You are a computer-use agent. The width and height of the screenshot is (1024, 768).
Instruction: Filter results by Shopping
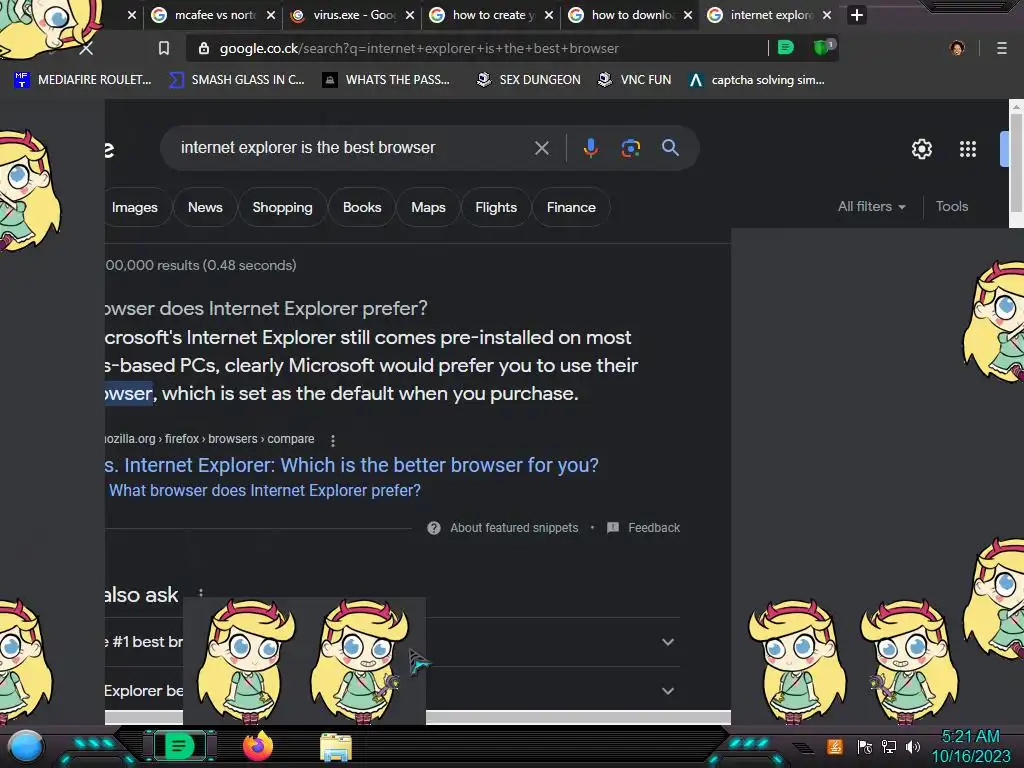[282, 207]
